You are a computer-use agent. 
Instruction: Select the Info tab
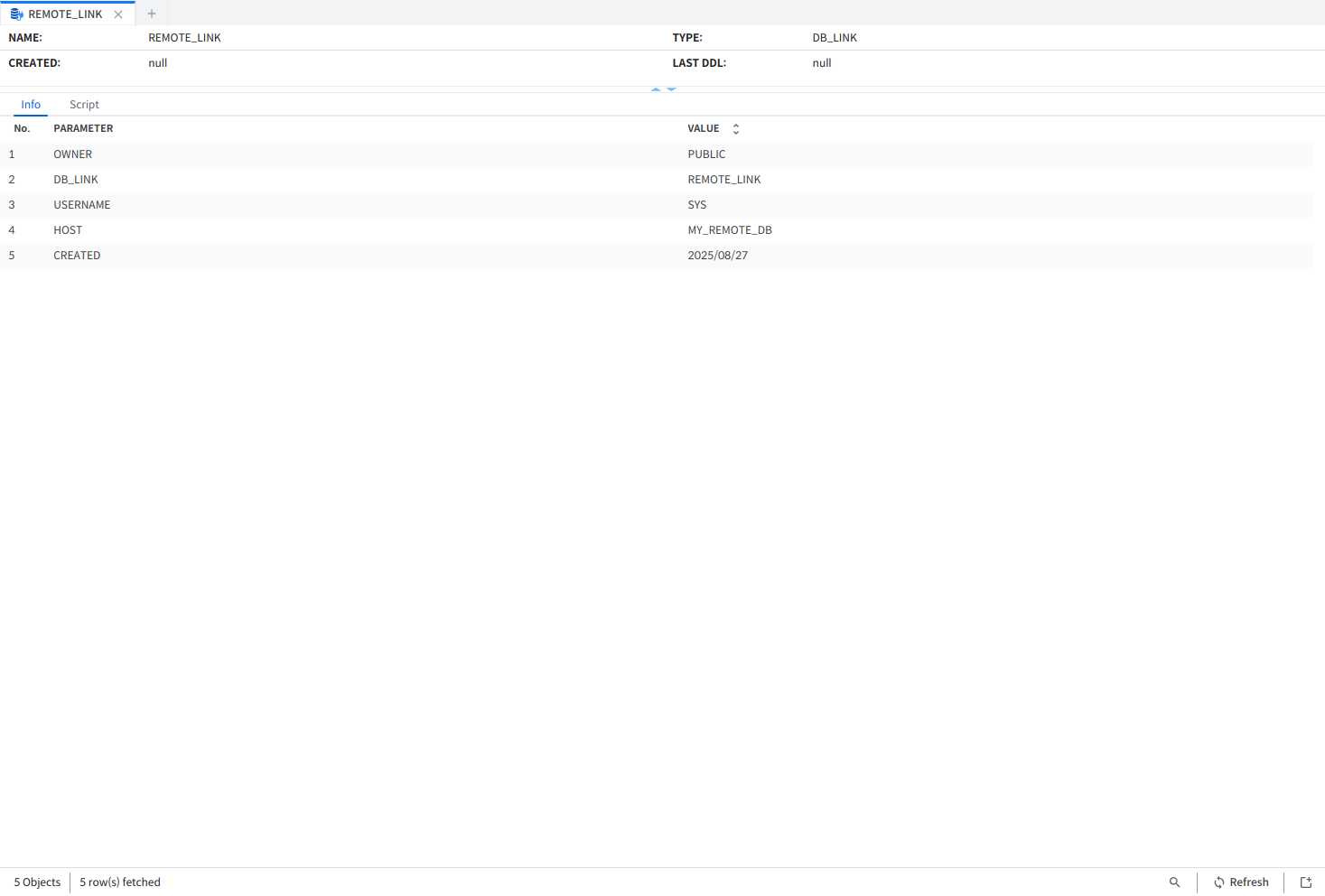(x=31, y=105)
